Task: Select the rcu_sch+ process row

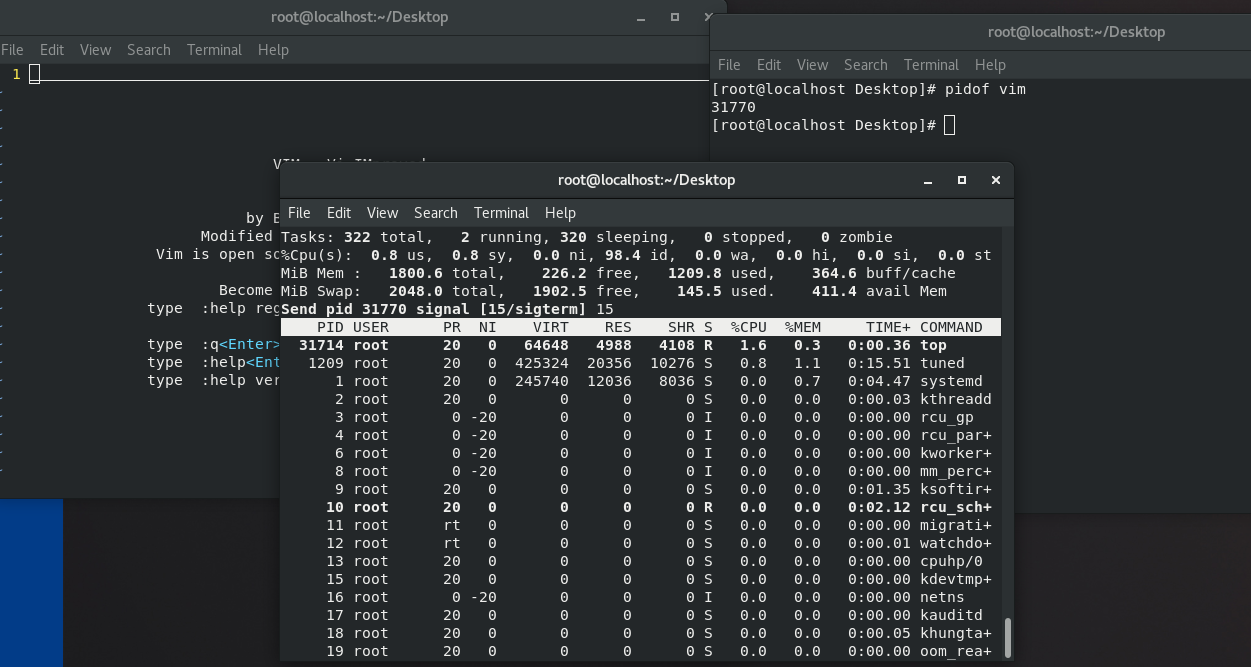Action: tap(641, 507)
